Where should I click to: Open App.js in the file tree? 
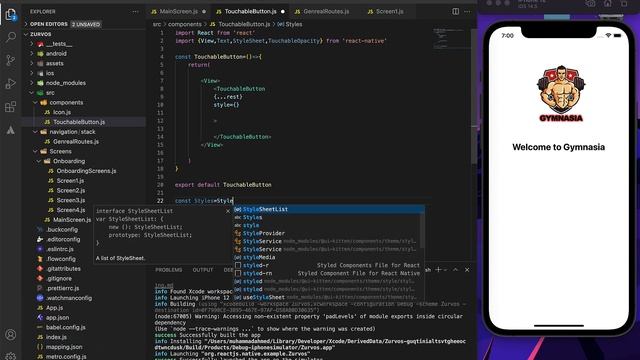tap(54, 308)
